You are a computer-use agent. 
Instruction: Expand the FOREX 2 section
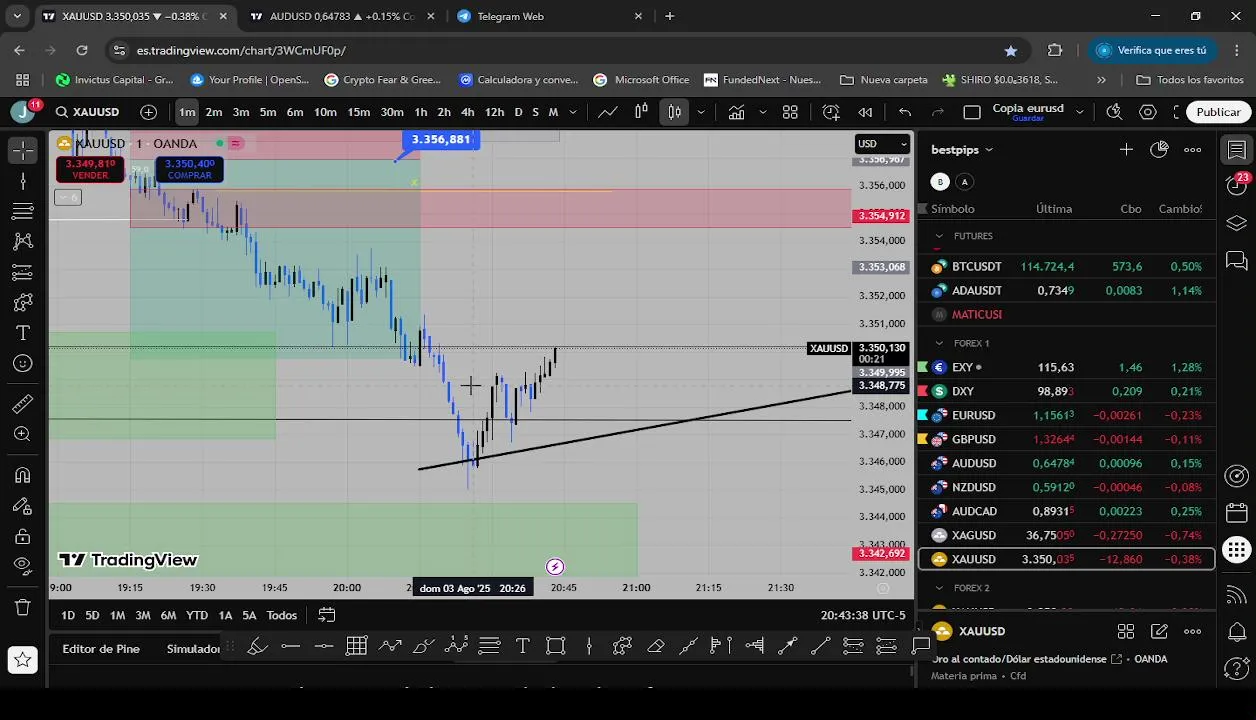coord(938,588)
